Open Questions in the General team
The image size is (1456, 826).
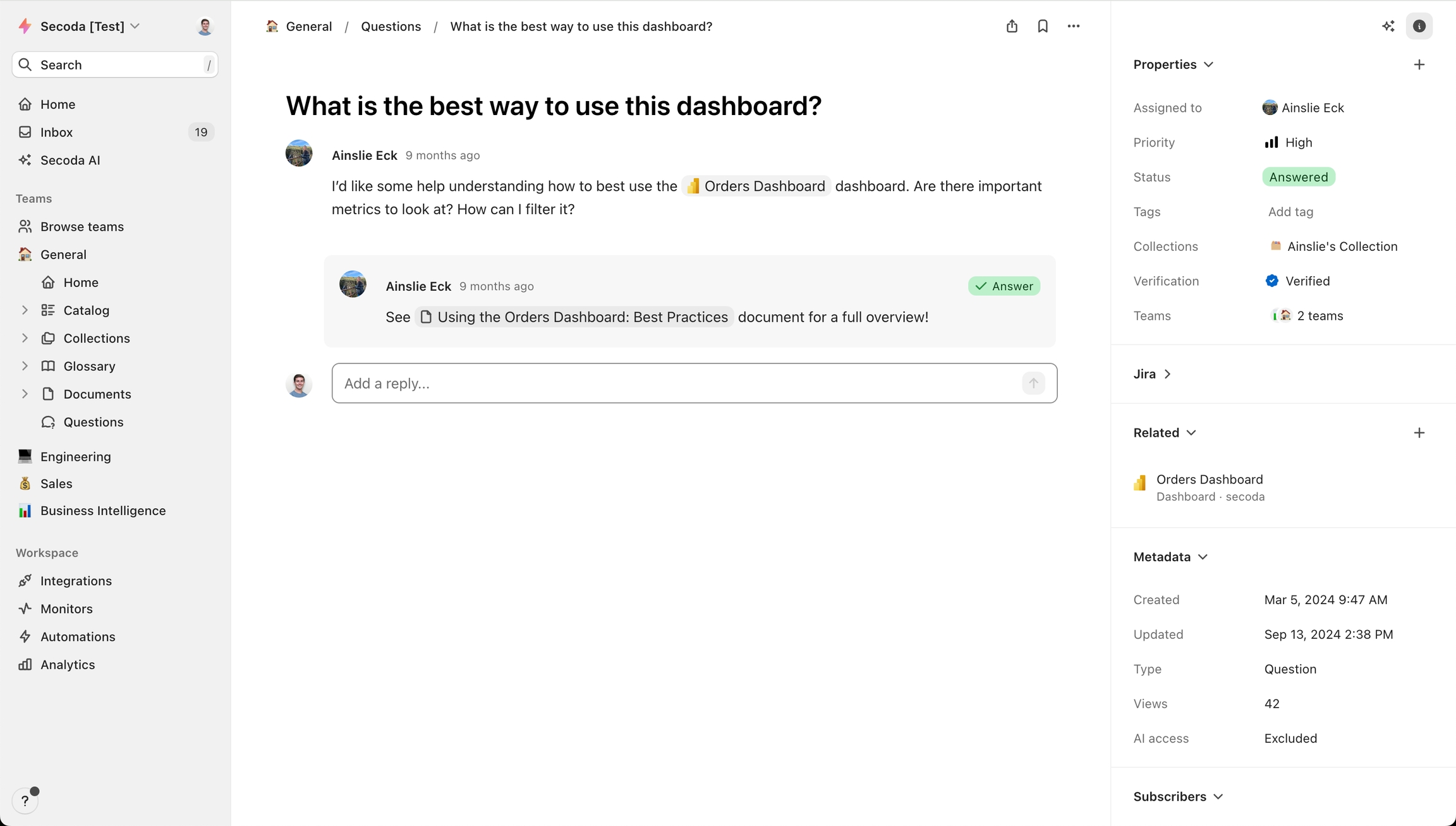coord(93,422)
